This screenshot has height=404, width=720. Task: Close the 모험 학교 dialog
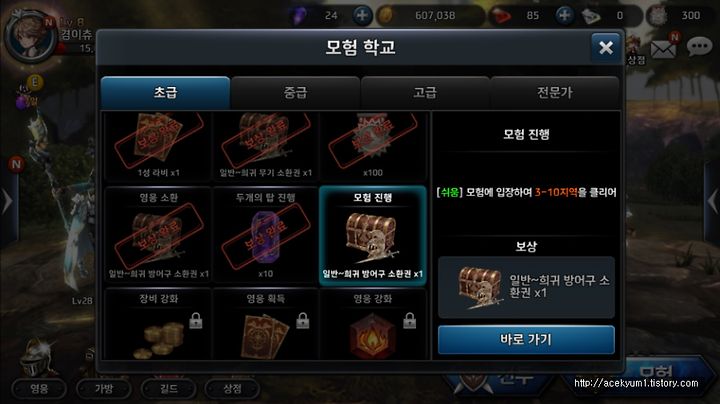(x=606, y=47)
